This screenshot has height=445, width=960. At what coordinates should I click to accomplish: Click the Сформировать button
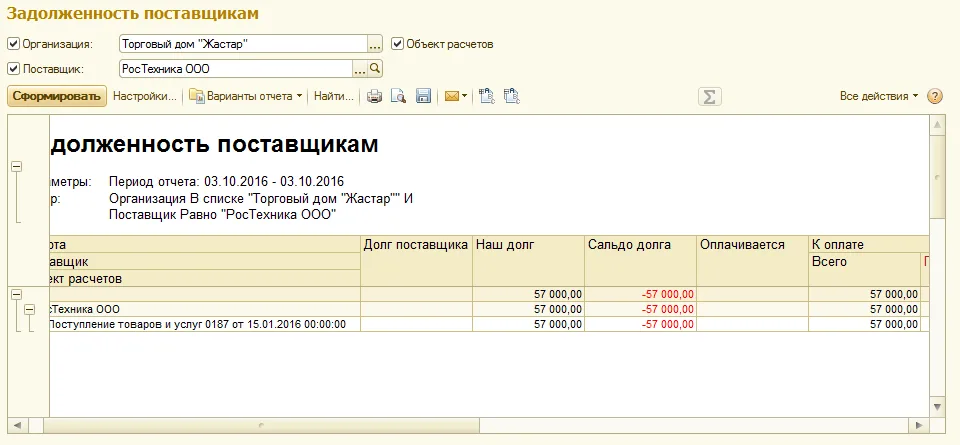click(x=57, y=96)
